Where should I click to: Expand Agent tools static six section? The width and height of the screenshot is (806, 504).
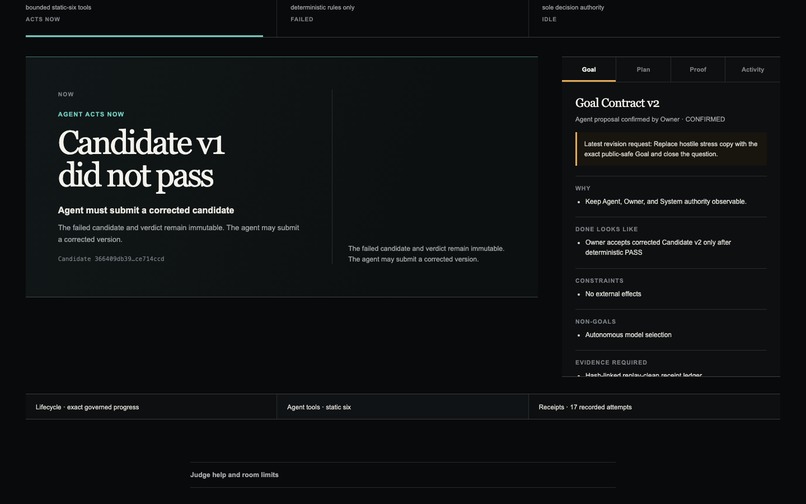click(402, 407)
